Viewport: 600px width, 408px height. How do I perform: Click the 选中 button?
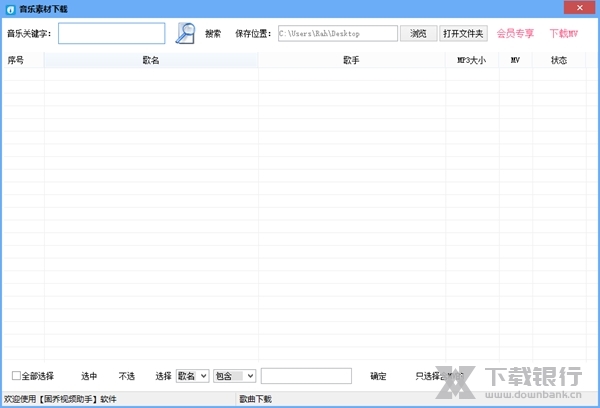coord(89,376)
